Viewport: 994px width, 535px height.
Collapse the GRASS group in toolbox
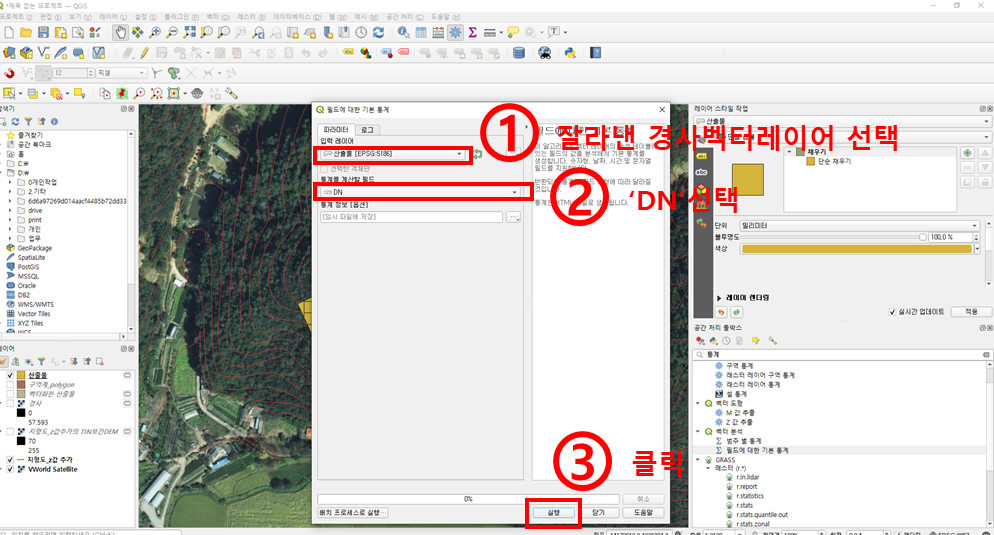click(699, 460)
